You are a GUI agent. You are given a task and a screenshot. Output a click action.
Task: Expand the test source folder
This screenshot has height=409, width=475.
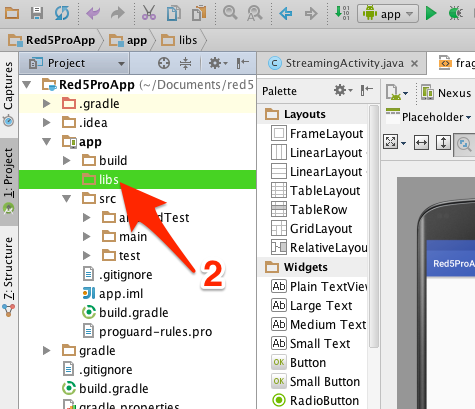pyautogui.click(x=87, y=256)
